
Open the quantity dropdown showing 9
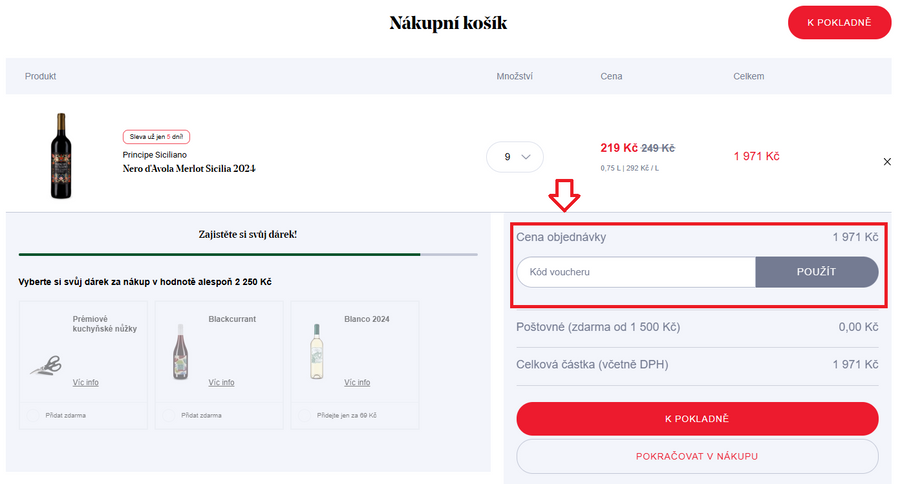pyautogui.click(x=515, y=157)
